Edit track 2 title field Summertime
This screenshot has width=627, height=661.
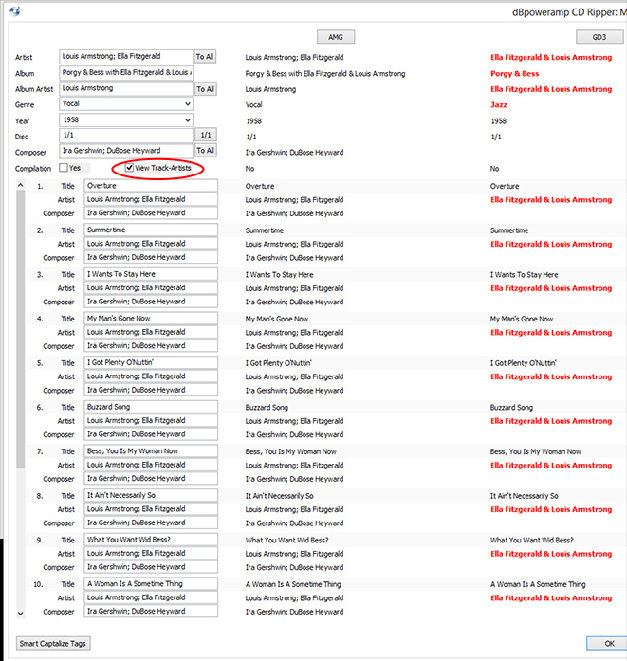(x=151, y=230)
